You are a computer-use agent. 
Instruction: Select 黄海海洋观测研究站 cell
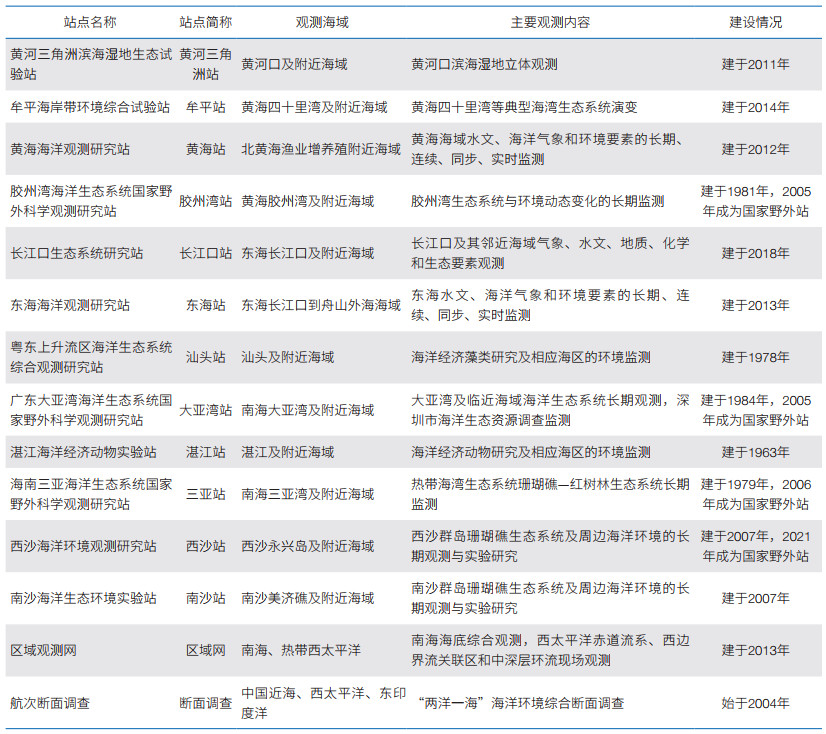[70, 149]
